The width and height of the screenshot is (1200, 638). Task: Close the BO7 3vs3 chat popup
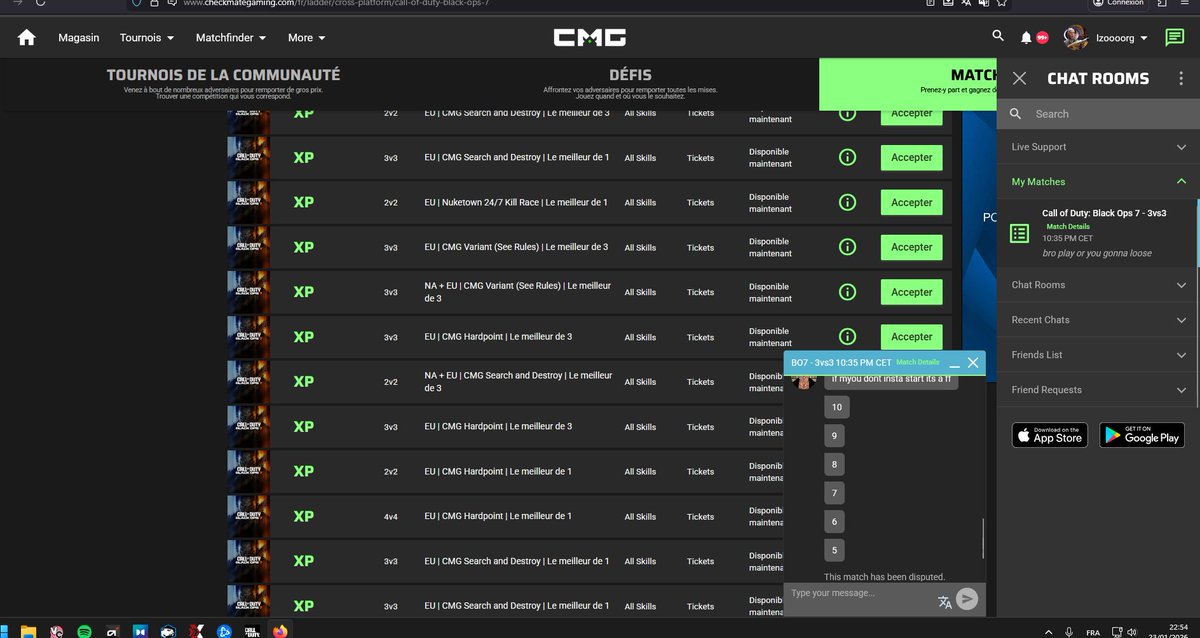click(x=973, y=363)
